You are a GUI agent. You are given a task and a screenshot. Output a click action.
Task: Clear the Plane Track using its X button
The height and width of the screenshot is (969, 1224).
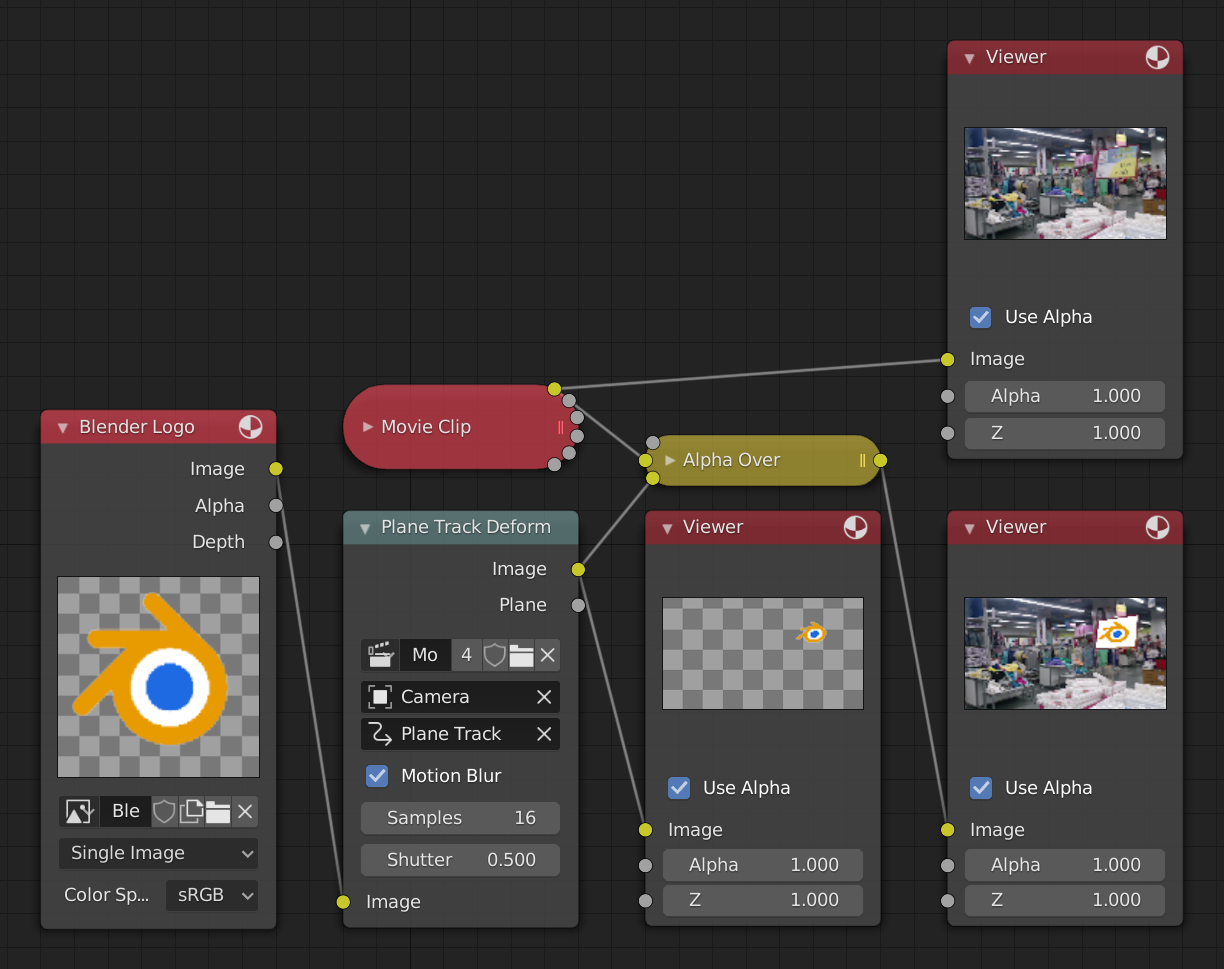544,733
